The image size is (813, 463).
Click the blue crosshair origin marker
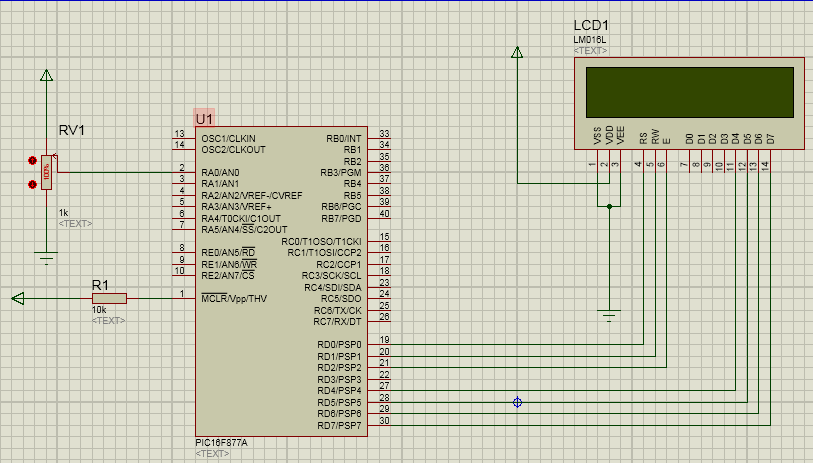pos(517,402)
